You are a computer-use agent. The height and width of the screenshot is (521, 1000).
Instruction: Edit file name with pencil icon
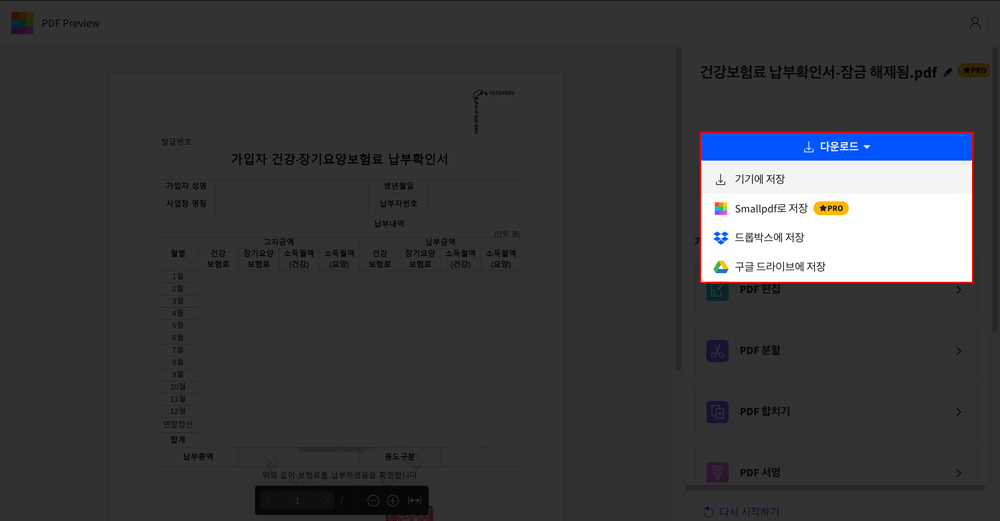pyautogui.click(x=948, y=72)
